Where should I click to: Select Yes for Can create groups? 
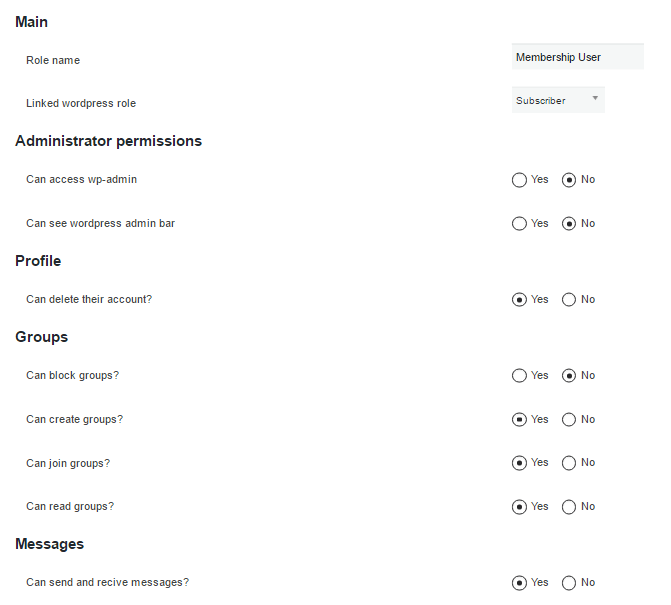click(x=519, y=420)
